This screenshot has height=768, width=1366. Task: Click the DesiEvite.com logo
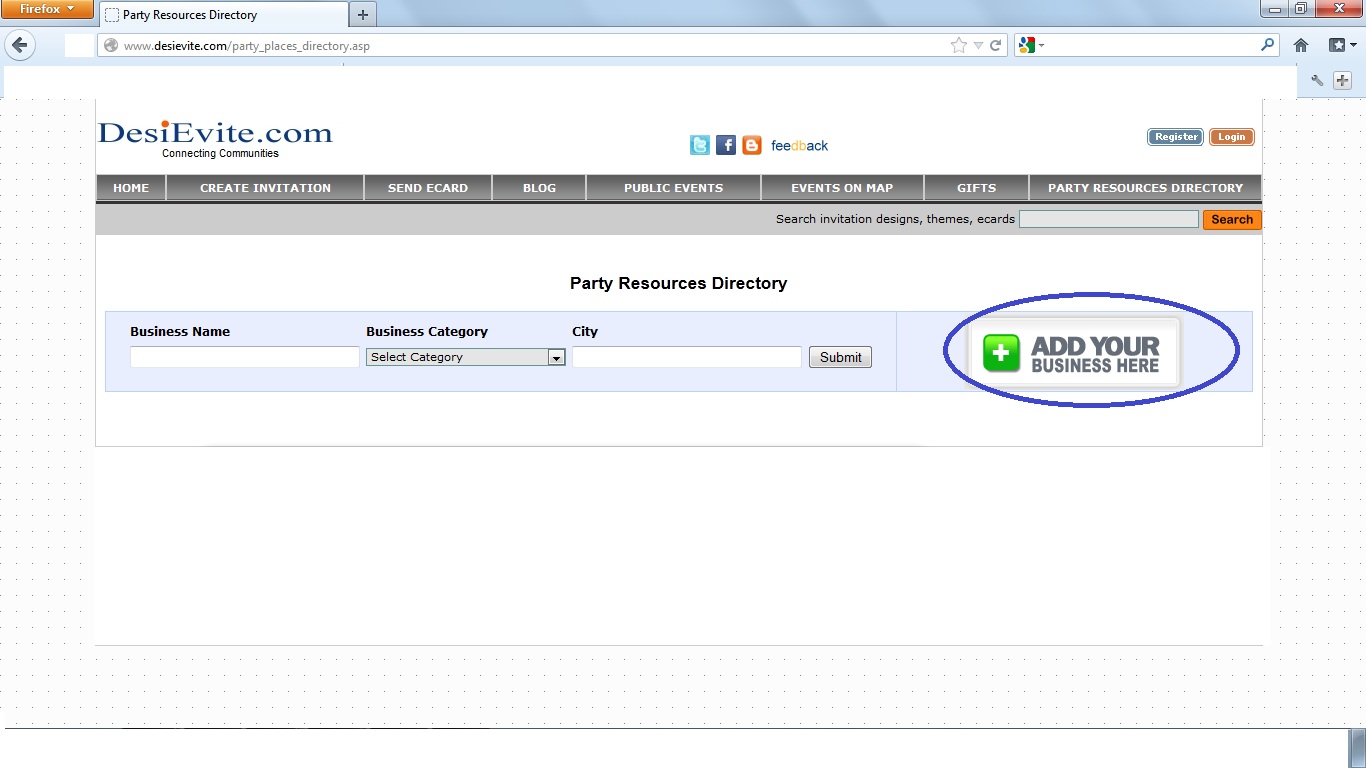[x=215, y=134]
